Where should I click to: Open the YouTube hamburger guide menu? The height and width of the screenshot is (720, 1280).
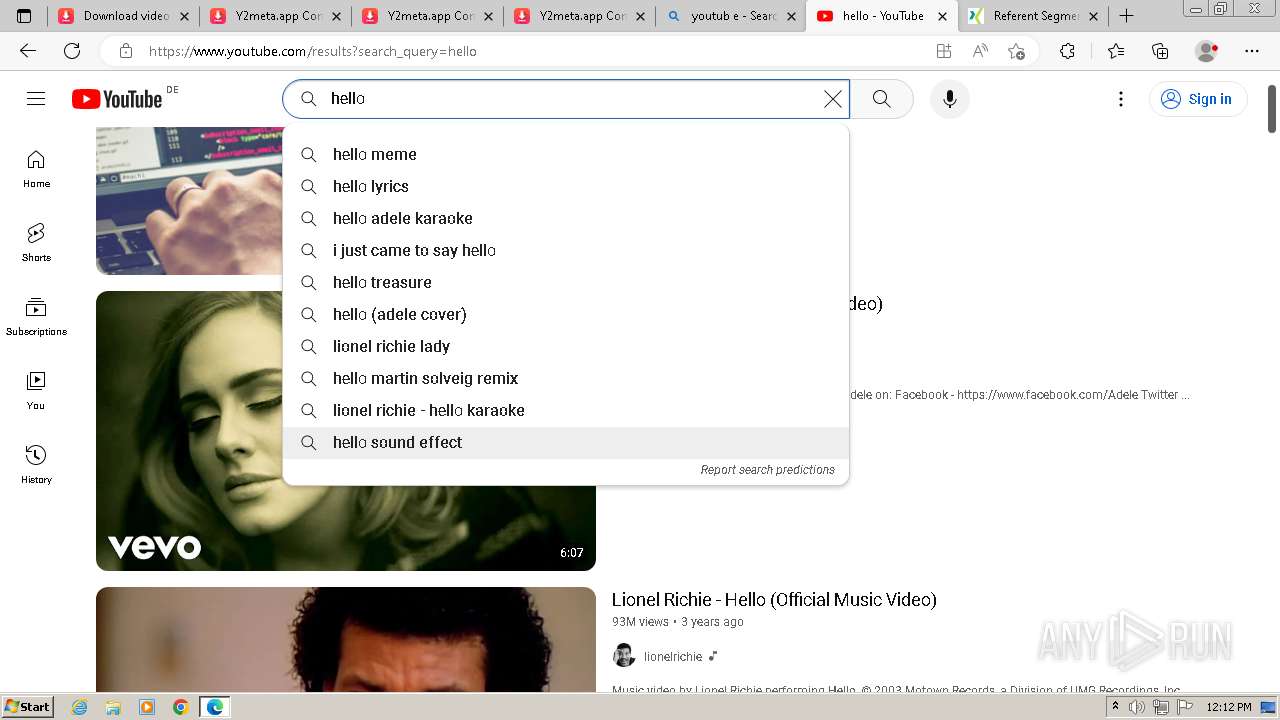[36, 98]
